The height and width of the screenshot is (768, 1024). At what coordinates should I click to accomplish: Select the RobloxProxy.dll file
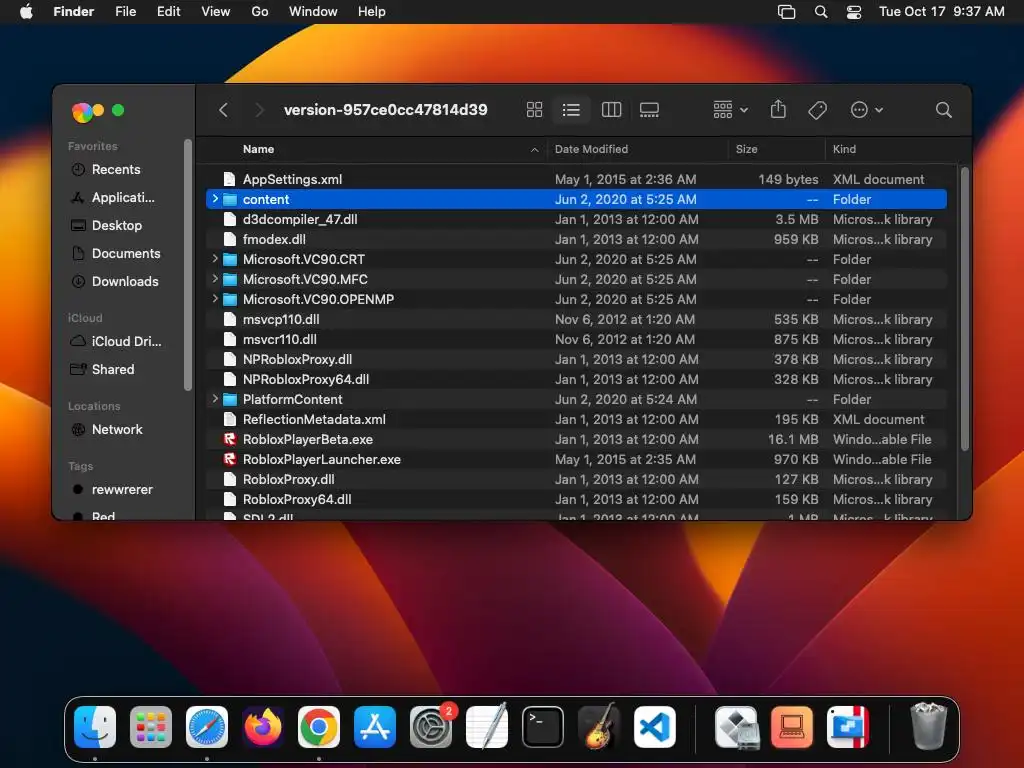576,479
